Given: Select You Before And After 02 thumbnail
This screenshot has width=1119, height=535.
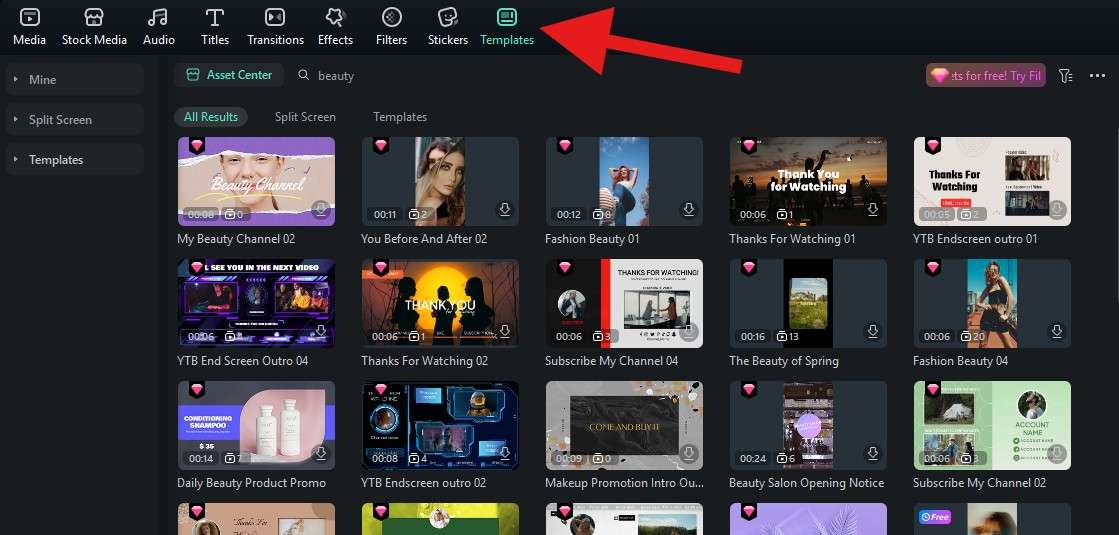Looking at the screenshot, I should [x=440, y=181].
